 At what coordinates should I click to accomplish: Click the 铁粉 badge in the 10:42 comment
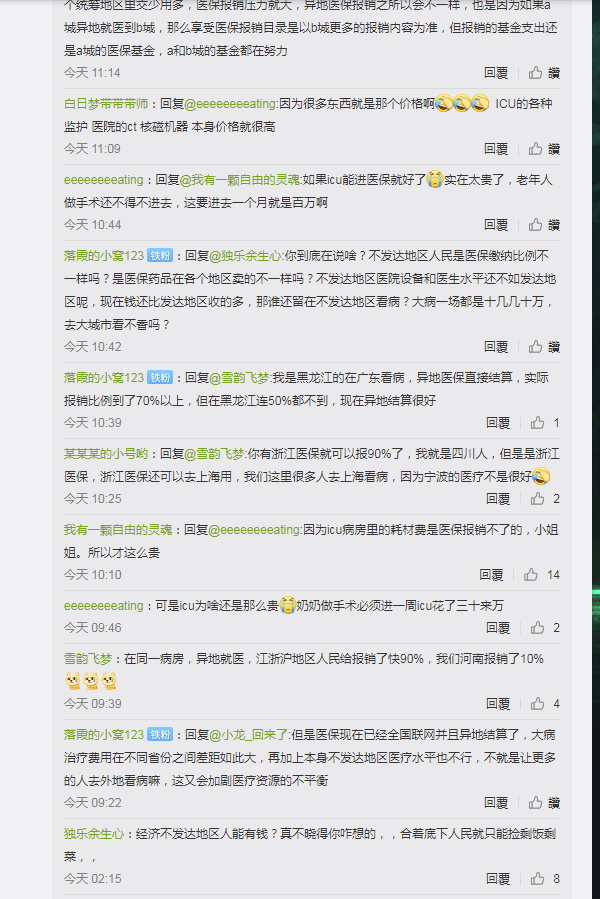(x=160, y=256)
